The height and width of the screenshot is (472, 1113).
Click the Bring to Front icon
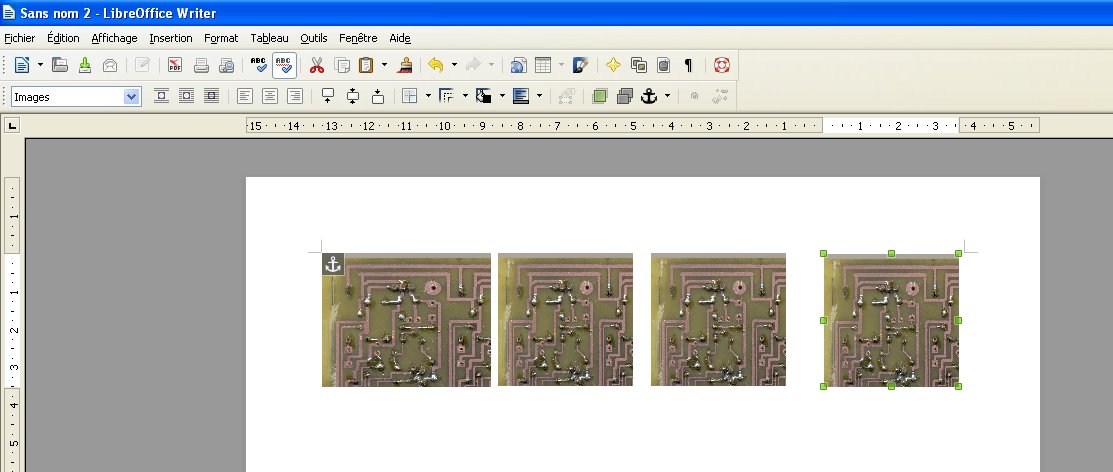point(600,96)
